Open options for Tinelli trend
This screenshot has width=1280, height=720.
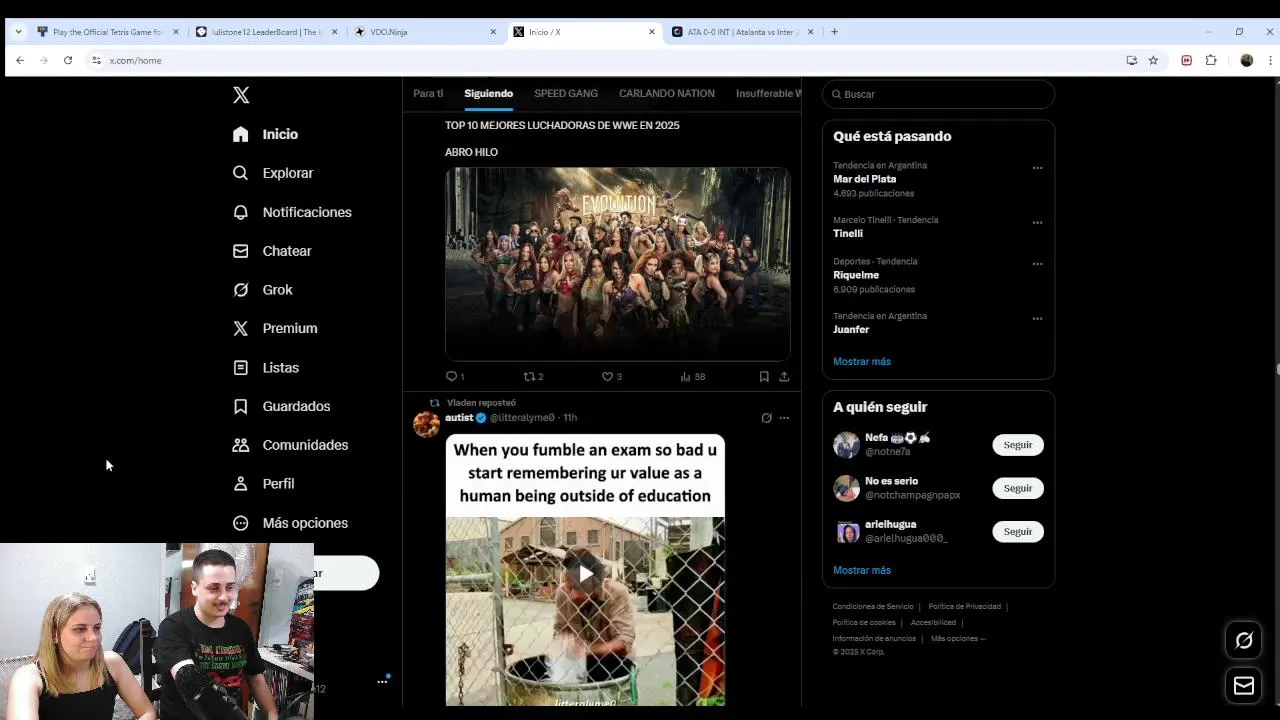[1037, 223]
